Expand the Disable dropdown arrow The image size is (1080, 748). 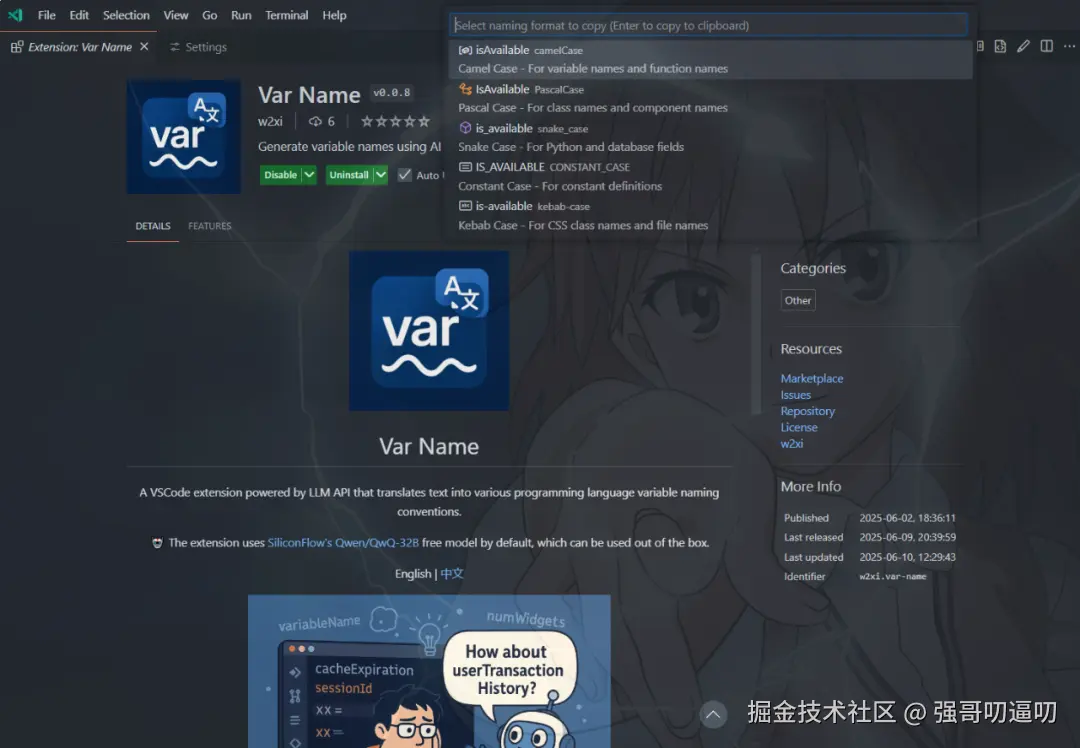tap(309, 175)
